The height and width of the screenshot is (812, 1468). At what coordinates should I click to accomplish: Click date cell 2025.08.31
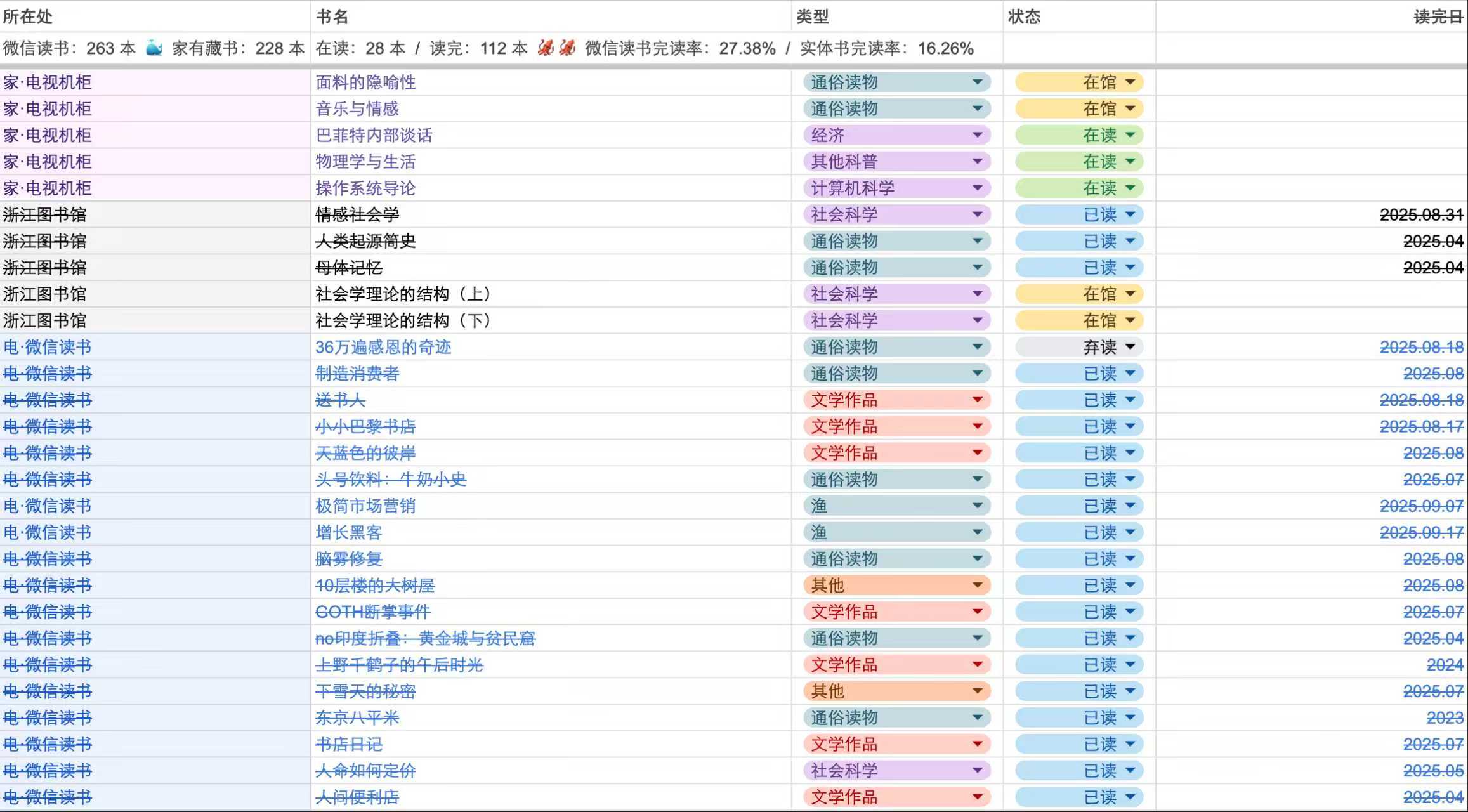tap(1421, 215)
